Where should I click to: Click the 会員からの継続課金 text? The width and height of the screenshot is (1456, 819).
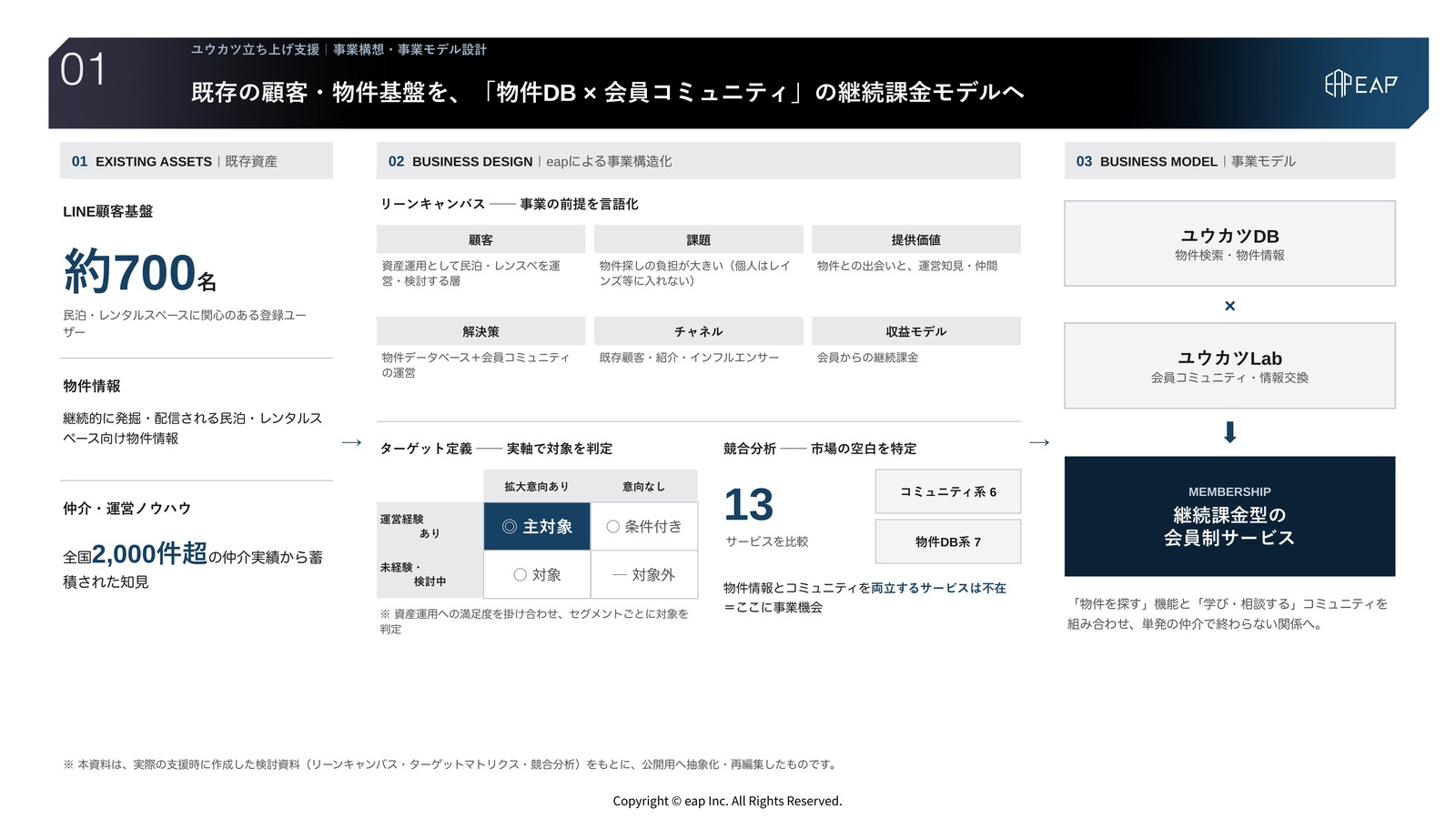coord(868,358)
